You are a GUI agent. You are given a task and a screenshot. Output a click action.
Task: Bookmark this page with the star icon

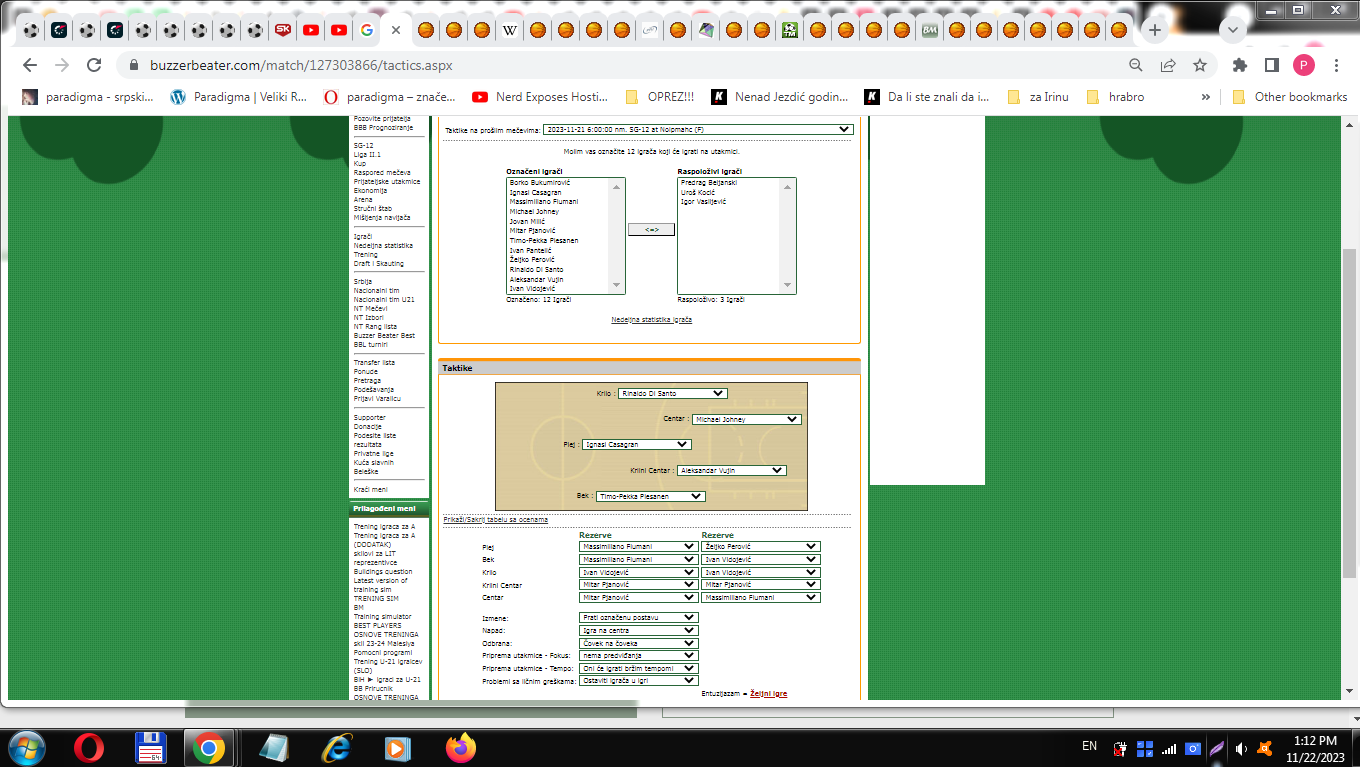click(1200, 65)
